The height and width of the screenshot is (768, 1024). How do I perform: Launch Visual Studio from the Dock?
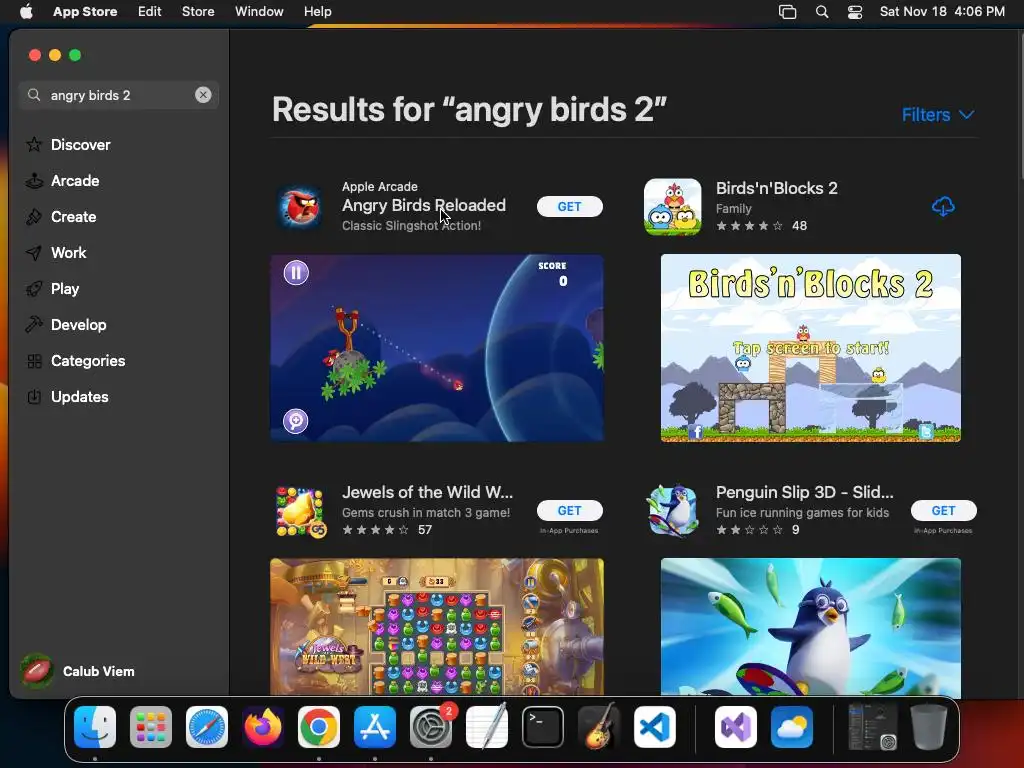coord(736,727)
